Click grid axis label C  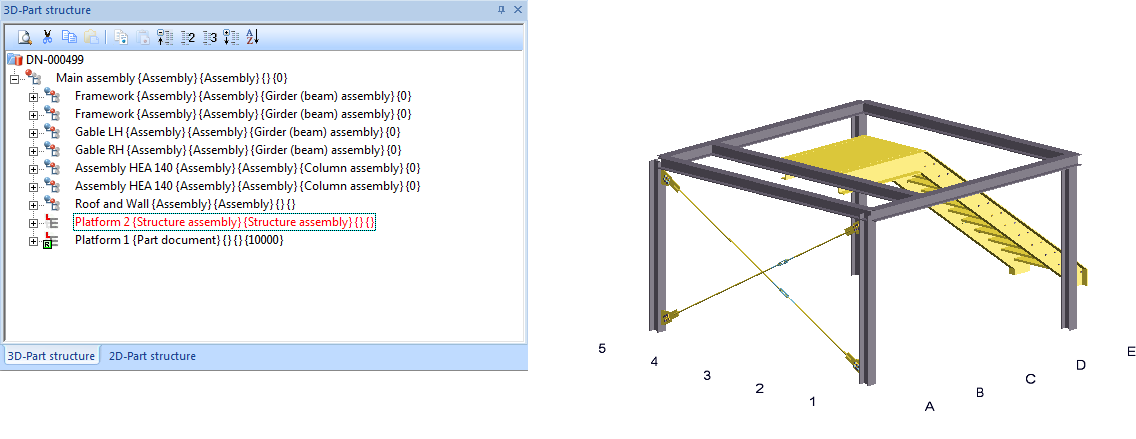pos(1030,378)
